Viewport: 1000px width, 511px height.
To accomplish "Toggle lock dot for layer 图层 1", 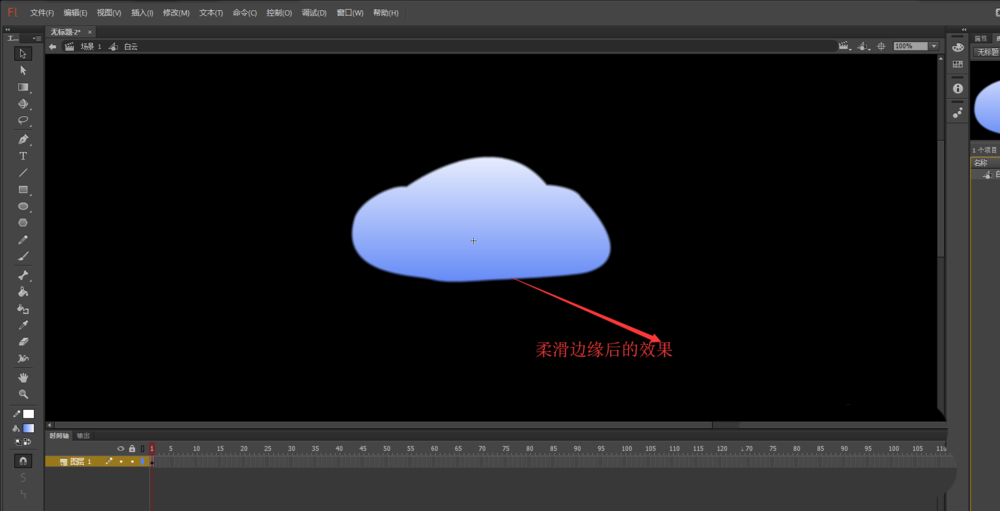I will pos(132,461).
